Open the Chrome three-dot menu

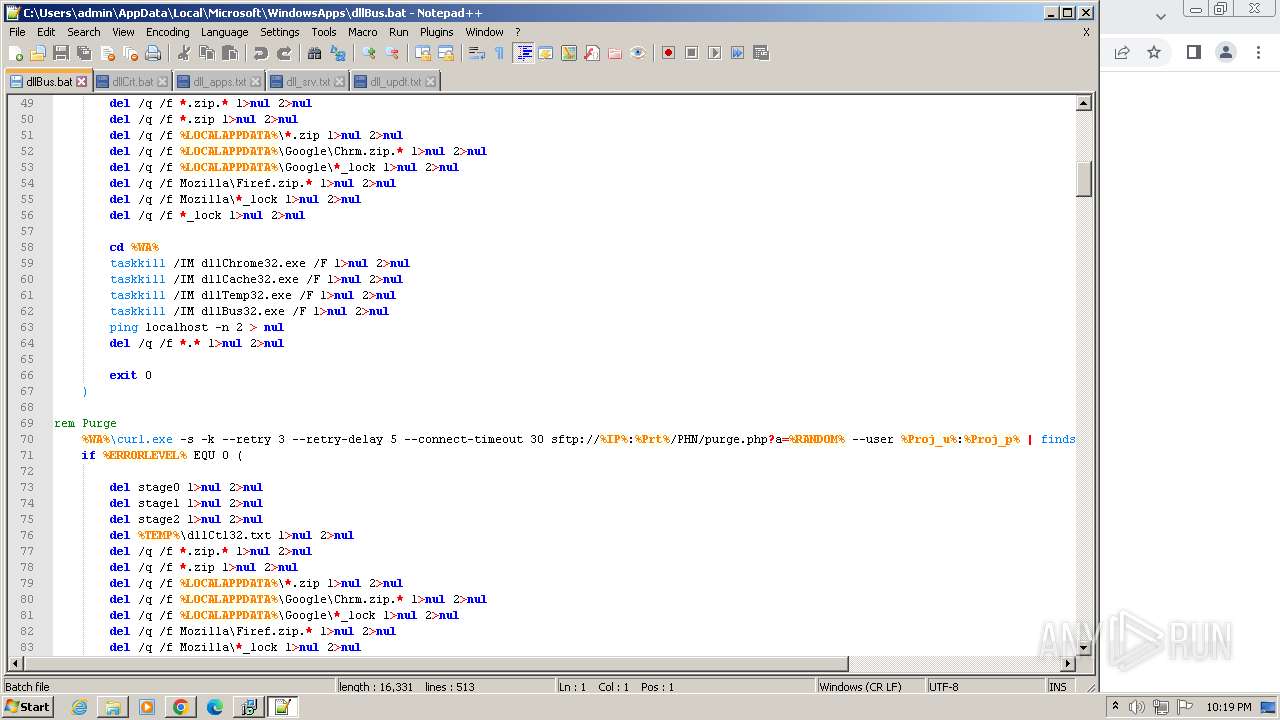point(1258,52)
